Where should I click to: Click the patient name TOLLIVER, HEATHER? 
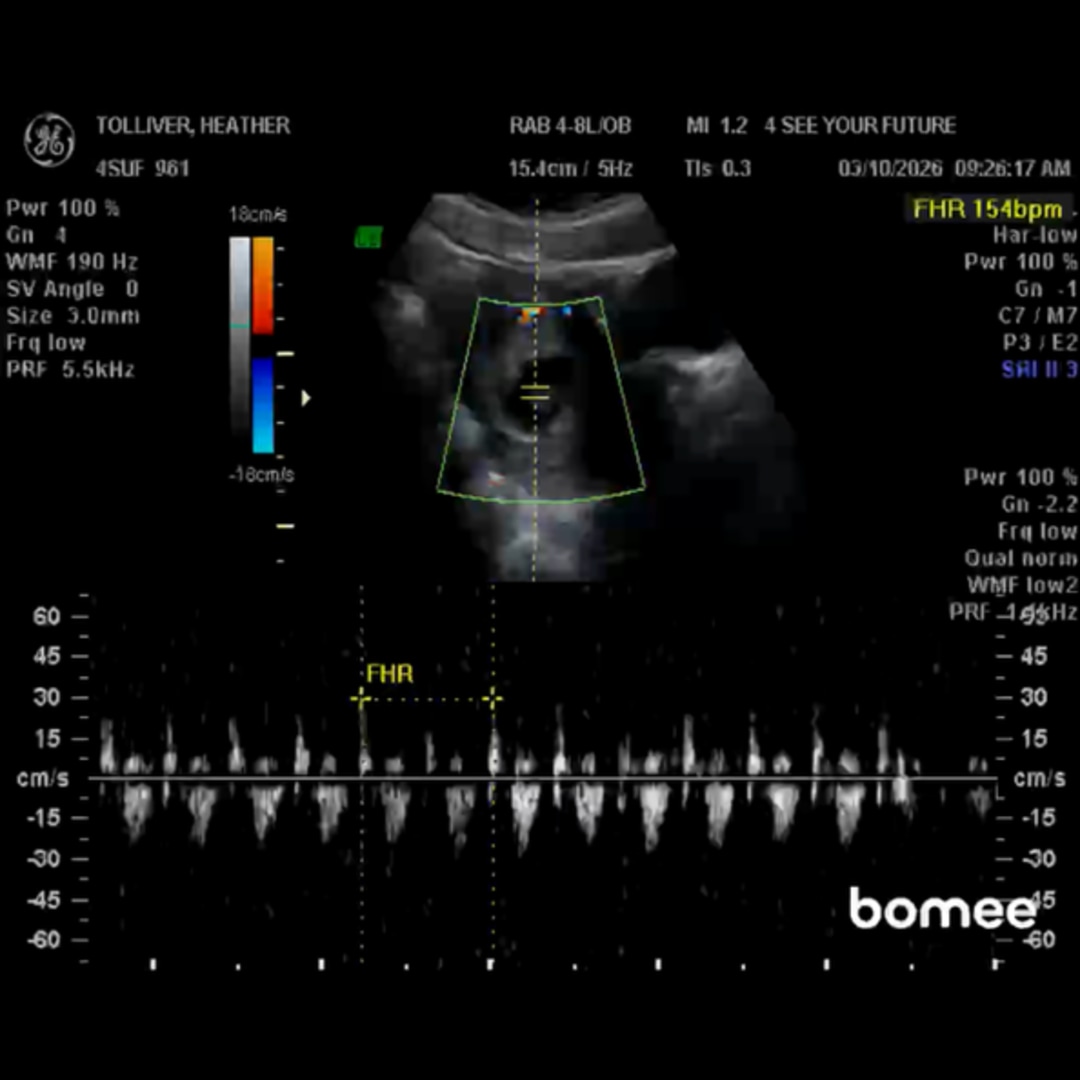click(193, 126)
